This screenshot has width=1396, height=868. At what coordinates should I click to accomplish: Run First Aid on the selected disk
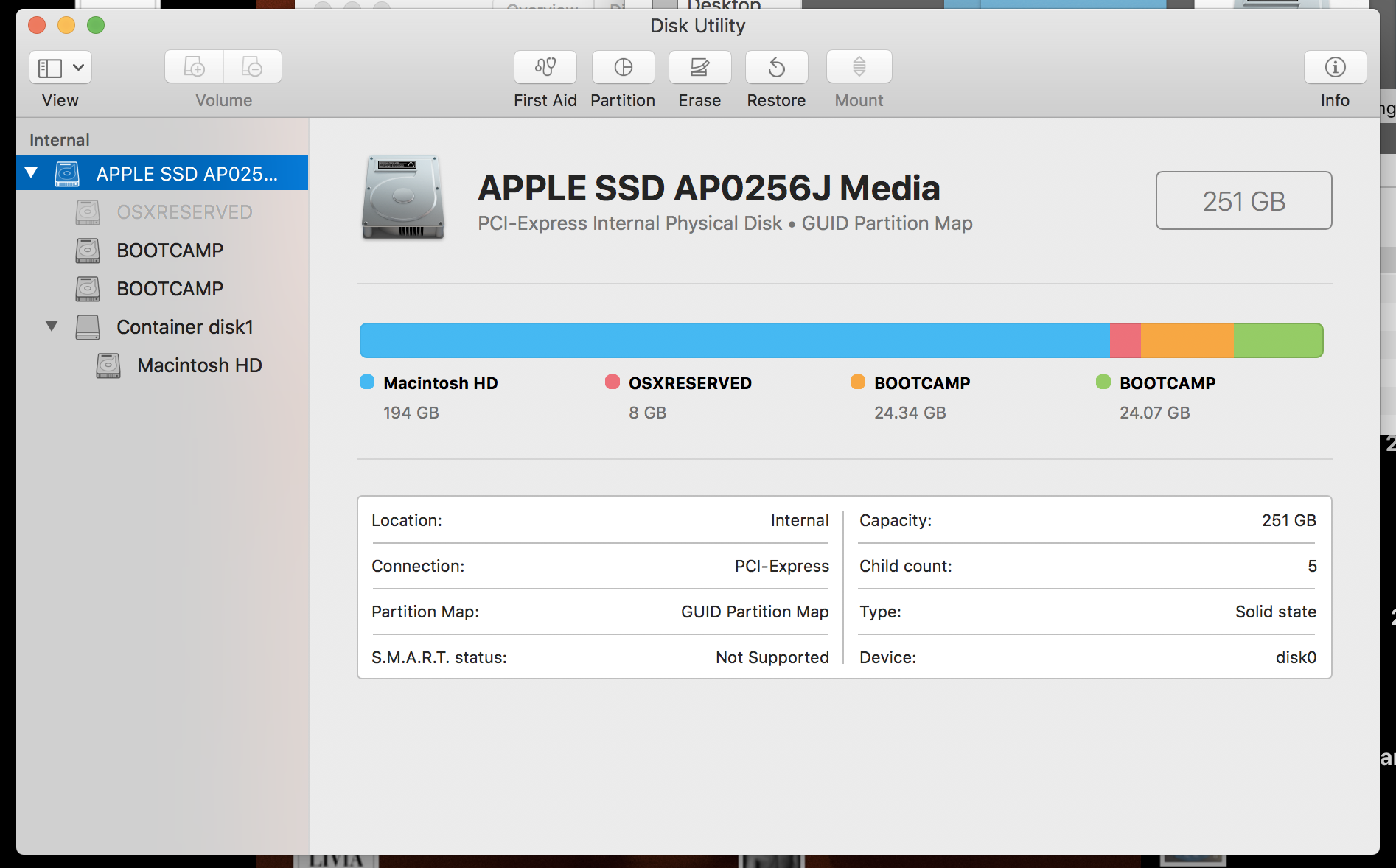click(x=545, y=67)
